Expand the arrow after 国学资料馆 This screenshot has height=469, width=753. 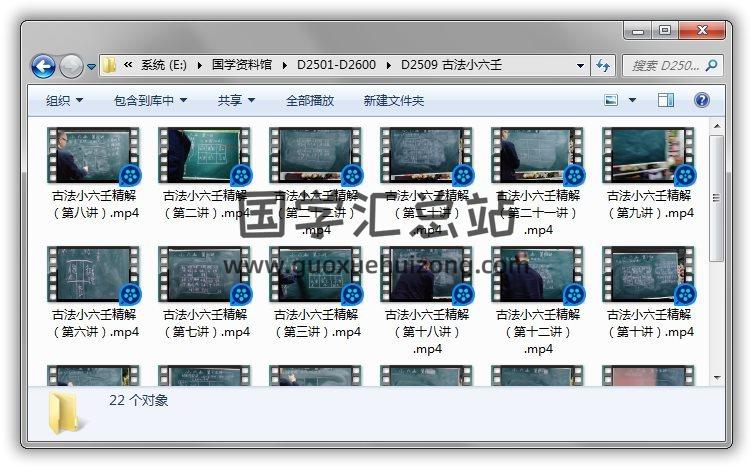[285, 65]
